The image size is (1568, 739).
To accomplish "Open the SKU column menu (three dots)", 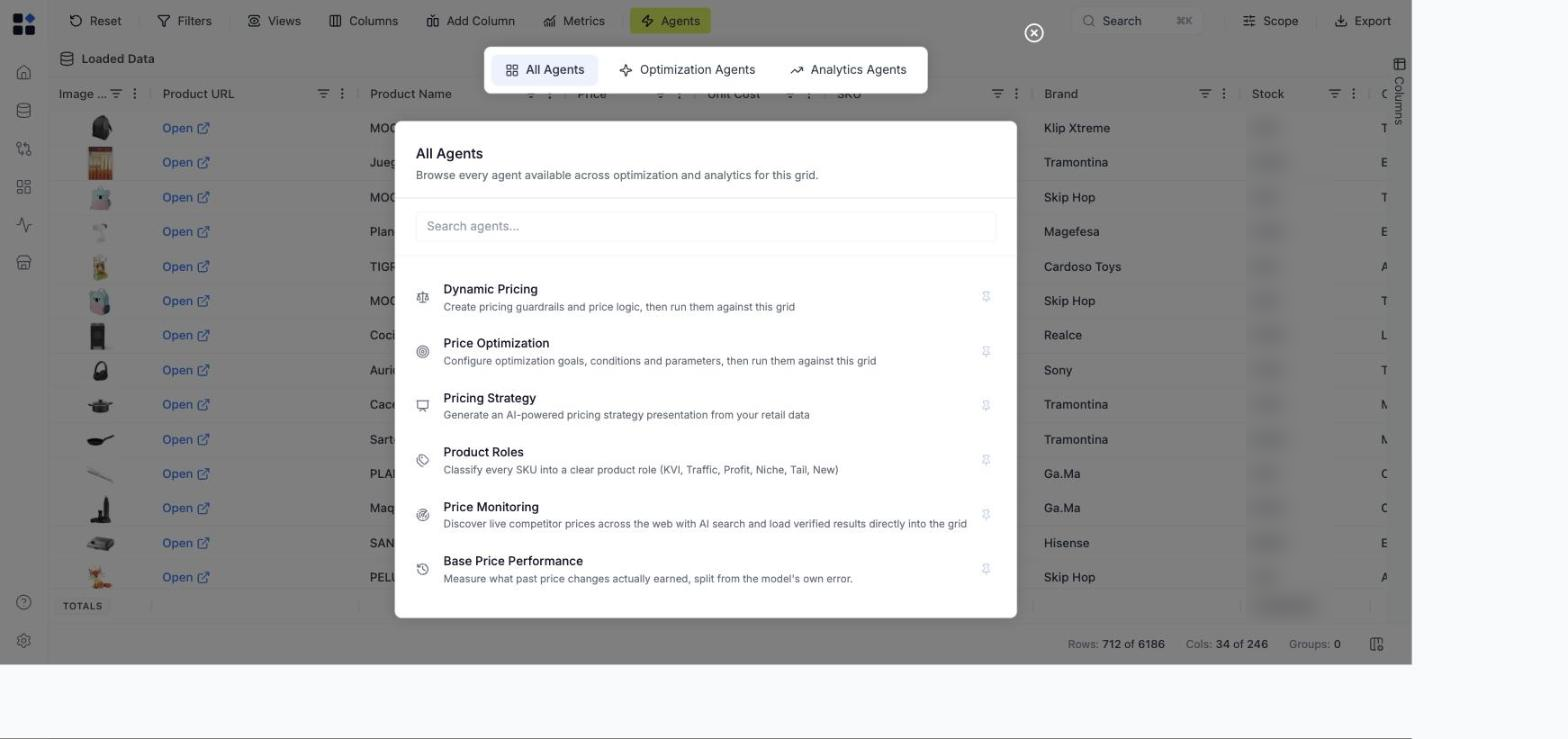I will (1016, 94).
